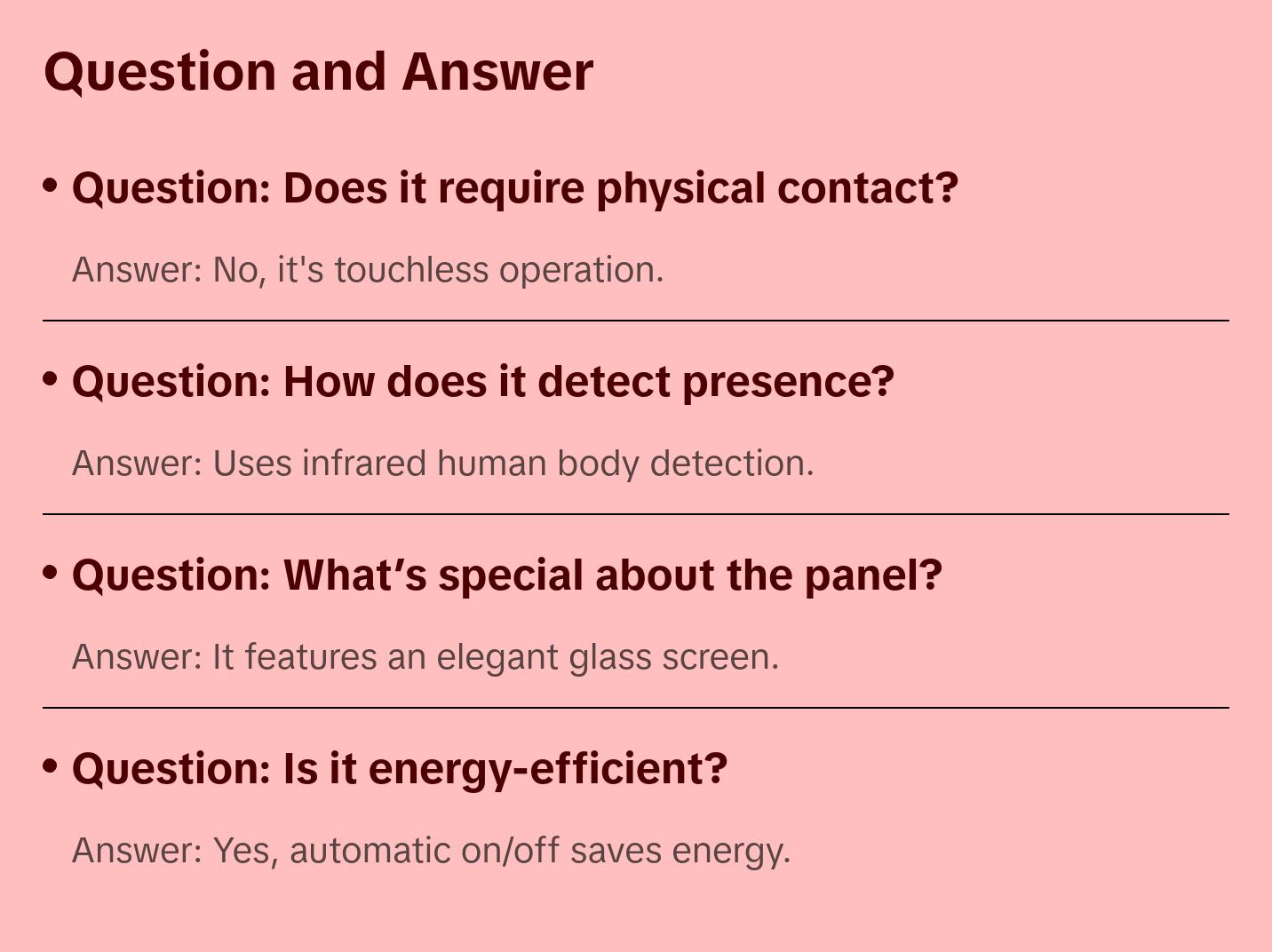Click the touchless operation answer text
The width and height of the screenshot is (1272, 952).
click(x=368, y=270)
